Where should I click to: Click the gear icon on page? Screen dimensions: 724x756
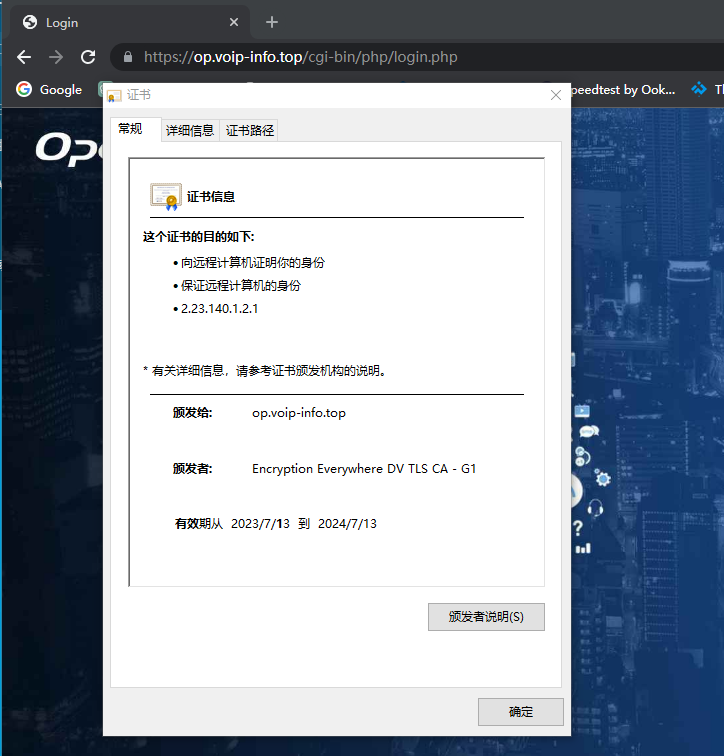pos(603,478)
